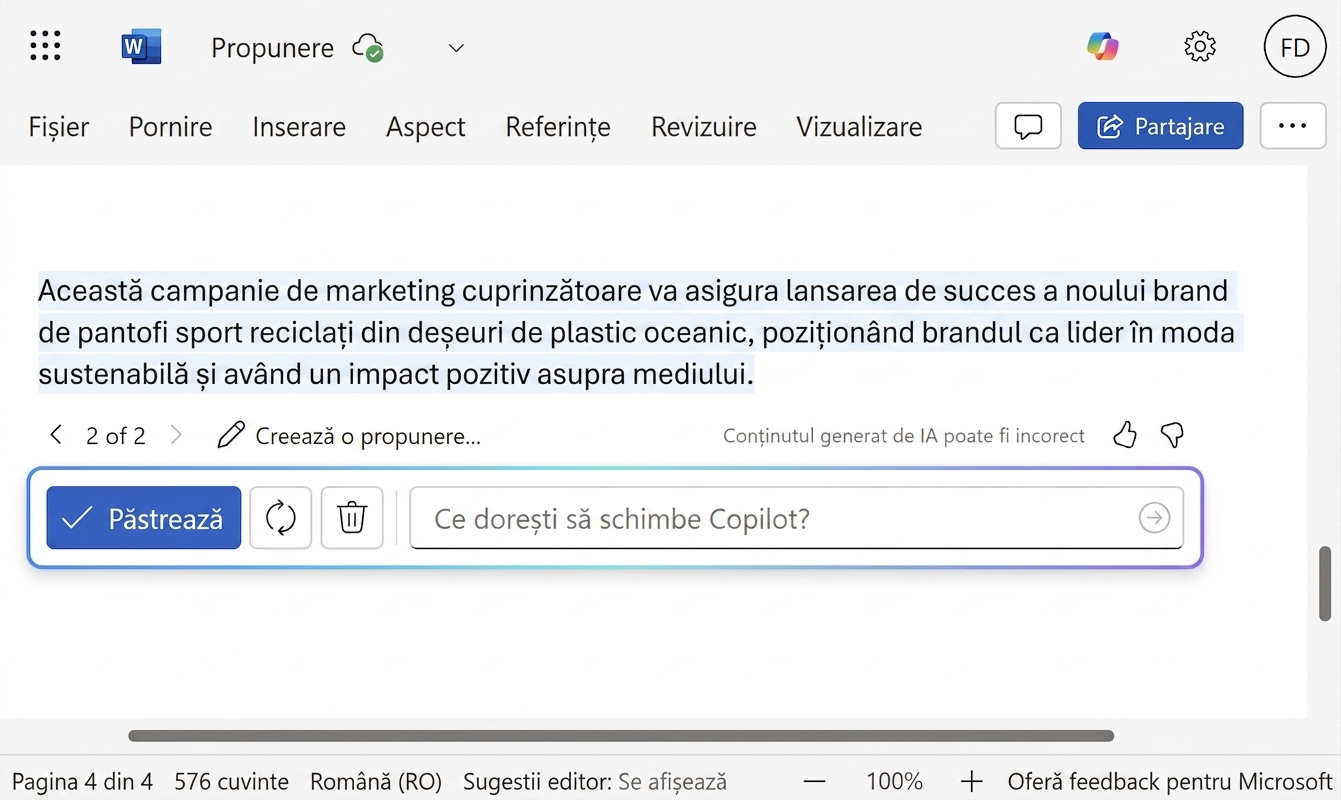
Task: Click the vertical scrollbar thumb
Action: pos(1326,584)
